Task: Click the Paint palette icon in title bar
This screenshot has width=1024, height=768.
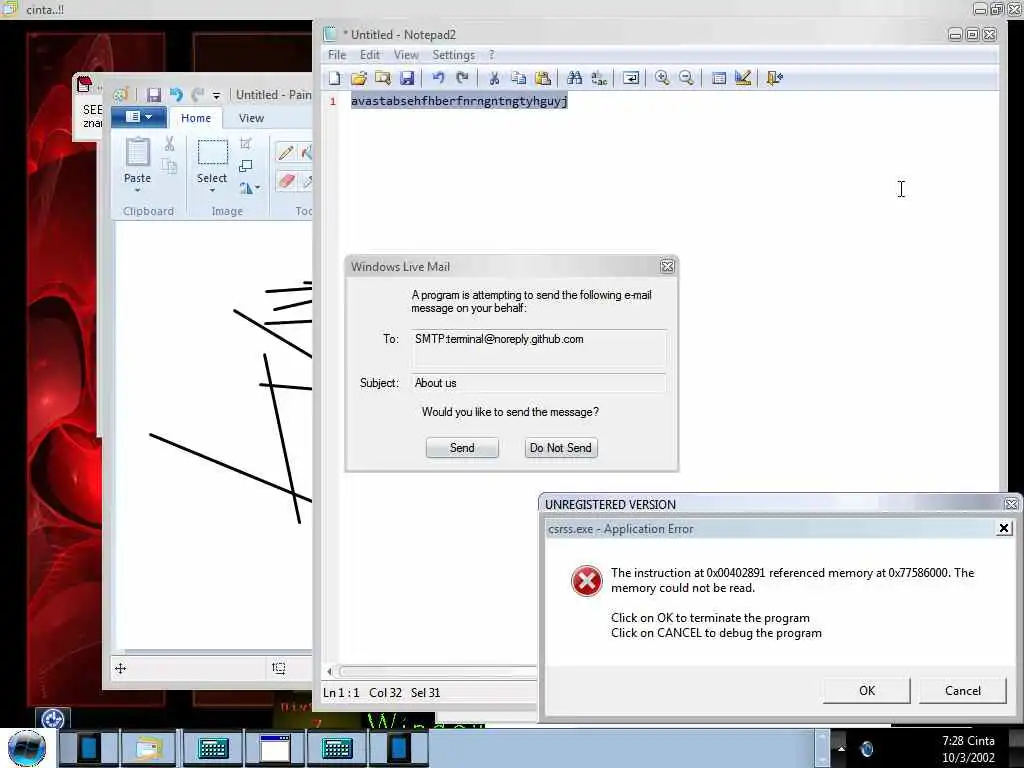Action: [x=121, y=95]
